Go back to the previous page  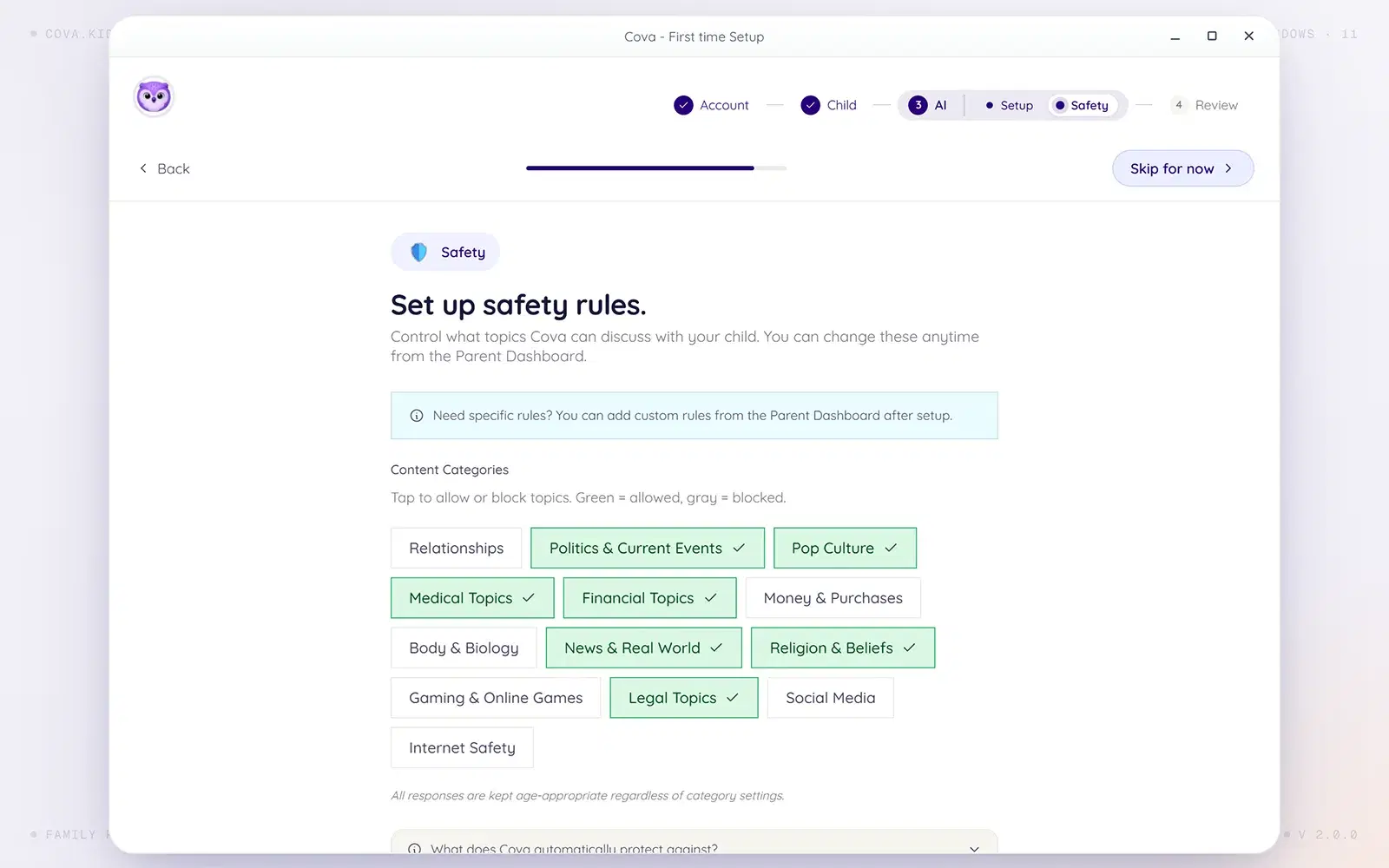pos(164,168)
